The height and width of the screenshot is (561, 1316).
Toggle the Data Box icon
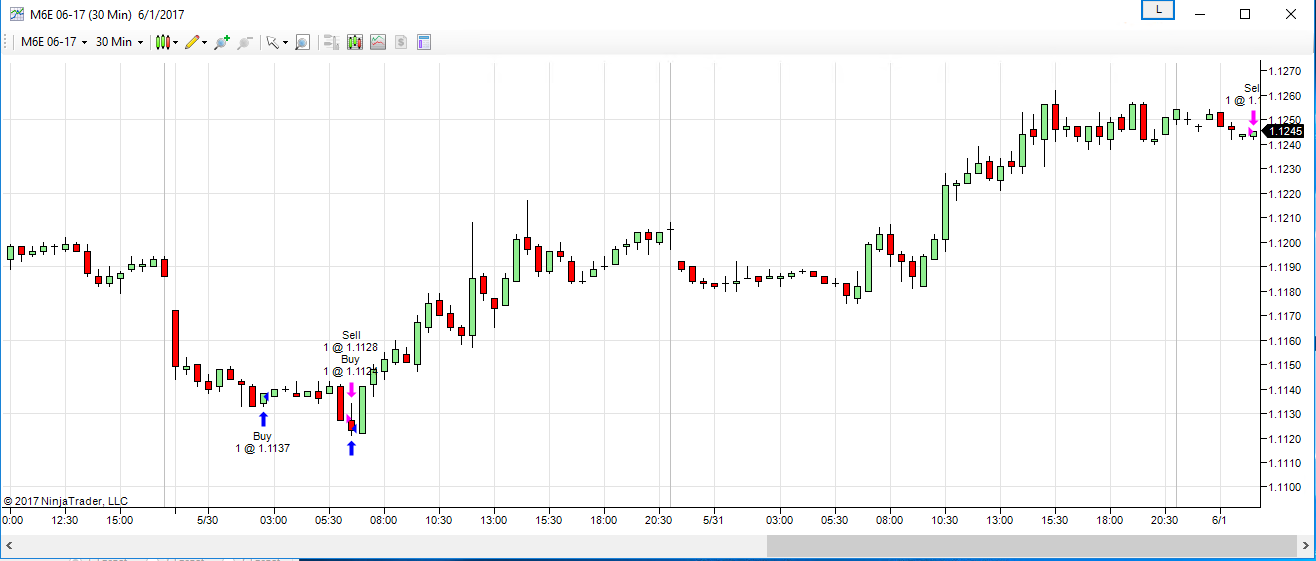coord(302,42)
